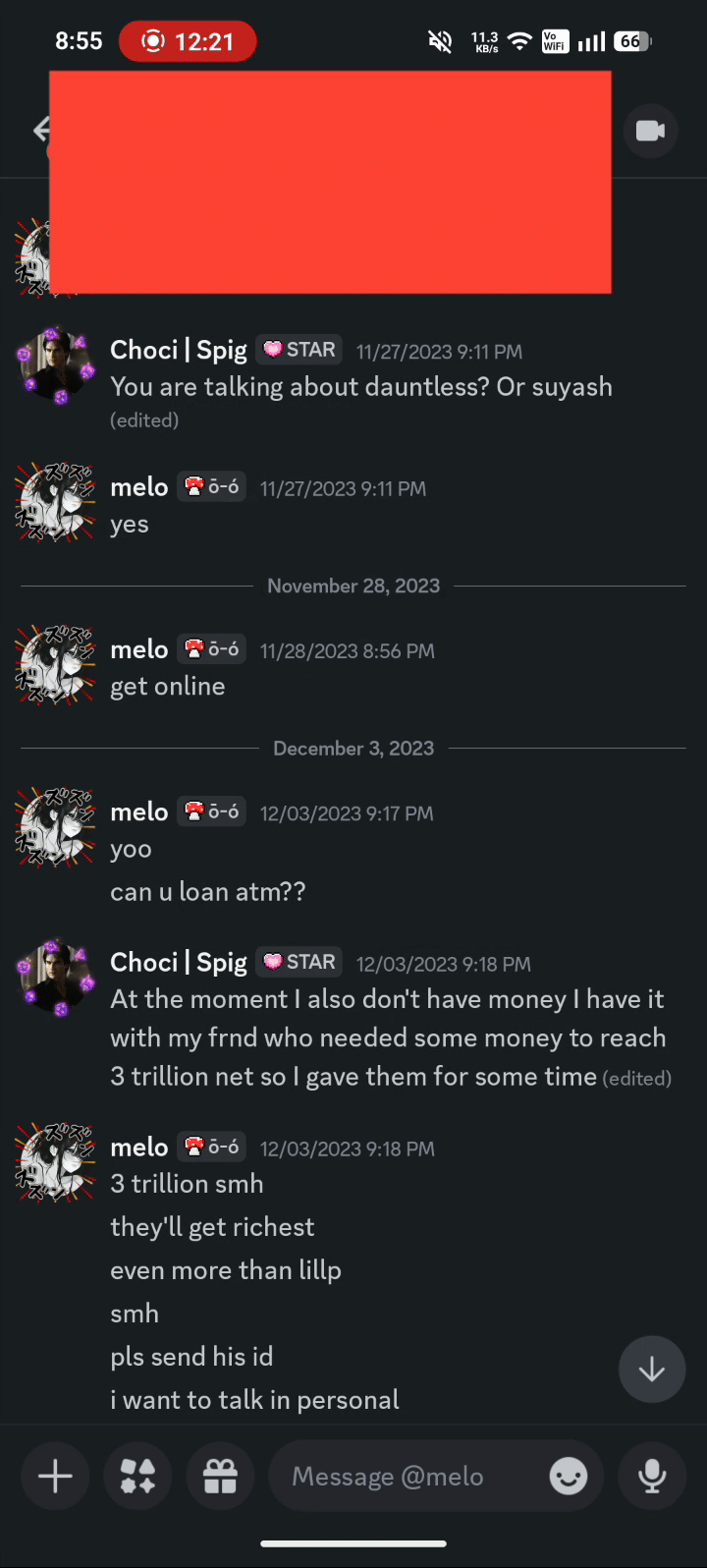707x1568 pixels.
Task: Tap the December 3, 2023 date divider
Action: (353, 749)
